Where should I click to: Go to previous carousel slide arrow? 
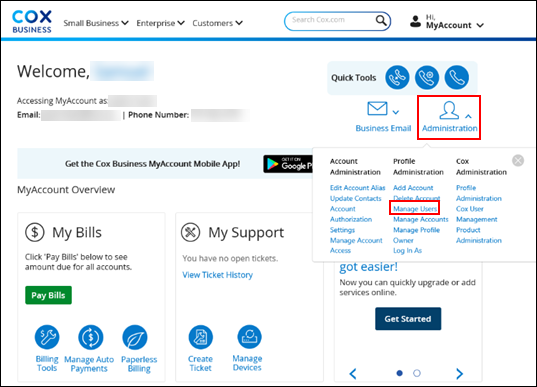[353, 374]
